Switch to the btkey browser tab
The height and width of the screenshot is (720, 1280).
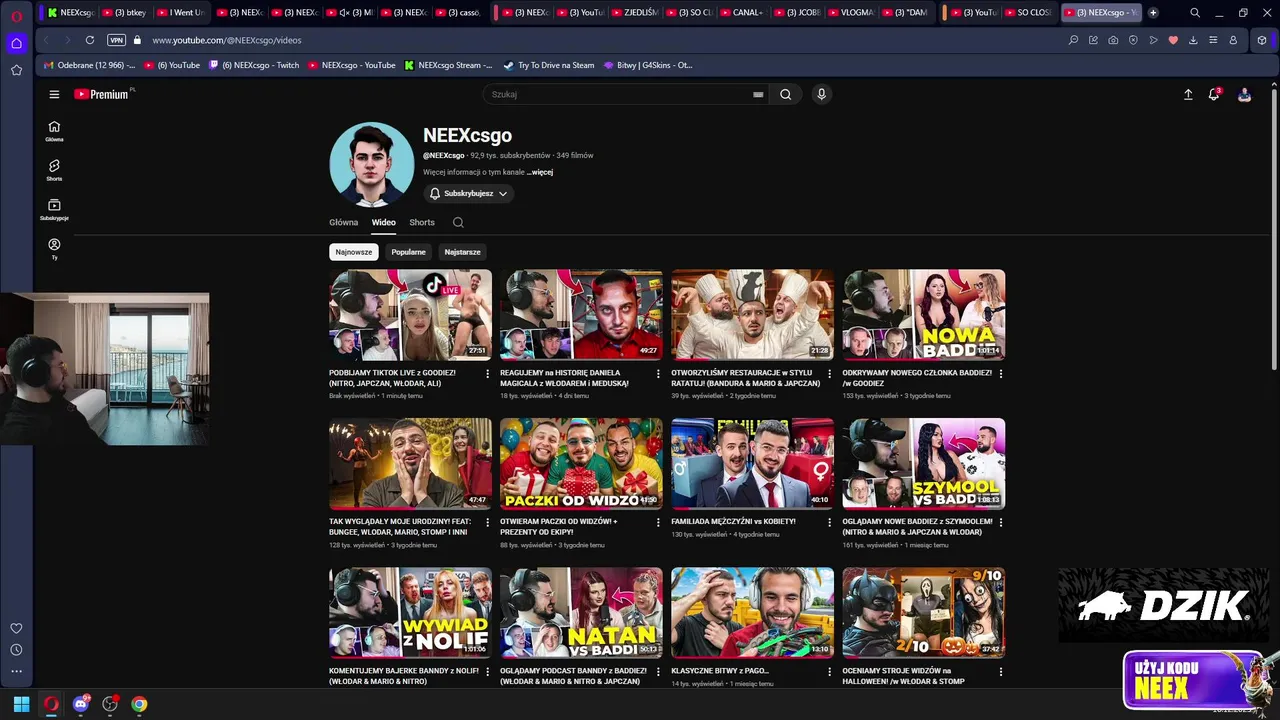tap(124, 12)
